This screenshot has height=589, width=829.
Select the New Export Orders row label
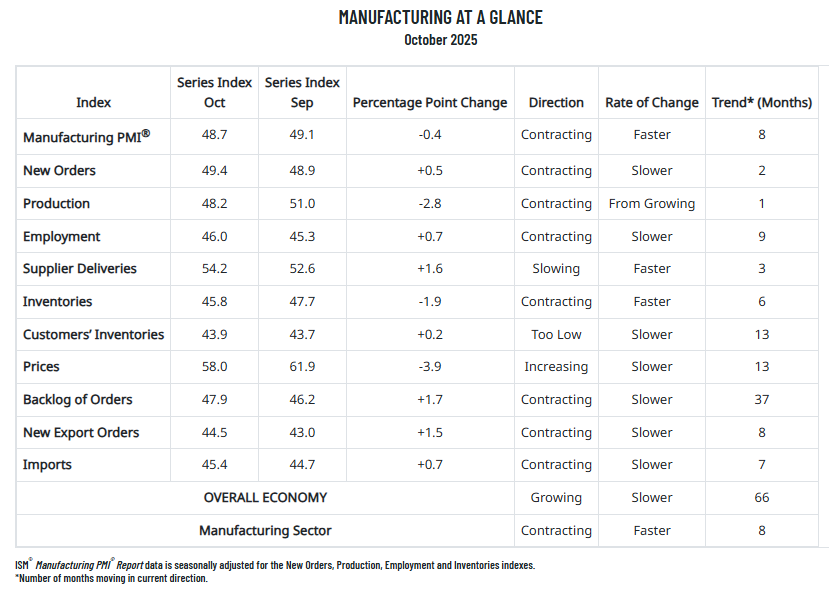tap(81, 433)
